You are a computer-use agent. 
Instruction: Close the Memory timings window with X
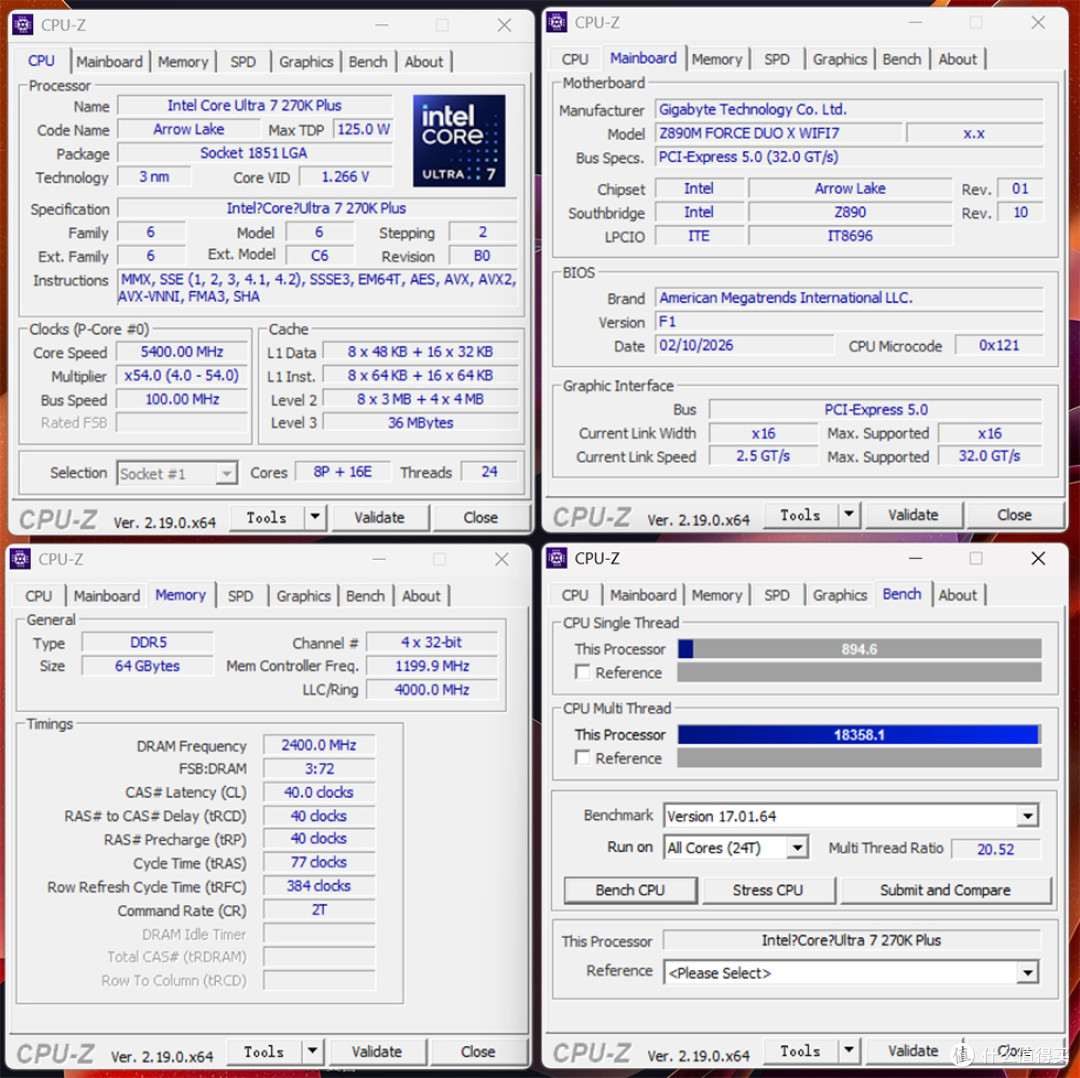pos(501,559)
